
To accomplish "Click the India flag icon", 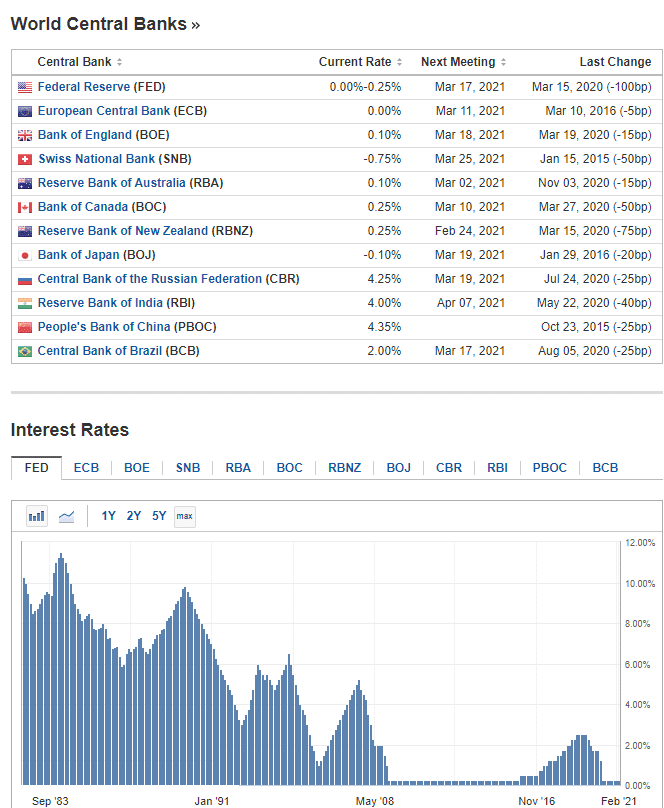I will coord(25,304).
